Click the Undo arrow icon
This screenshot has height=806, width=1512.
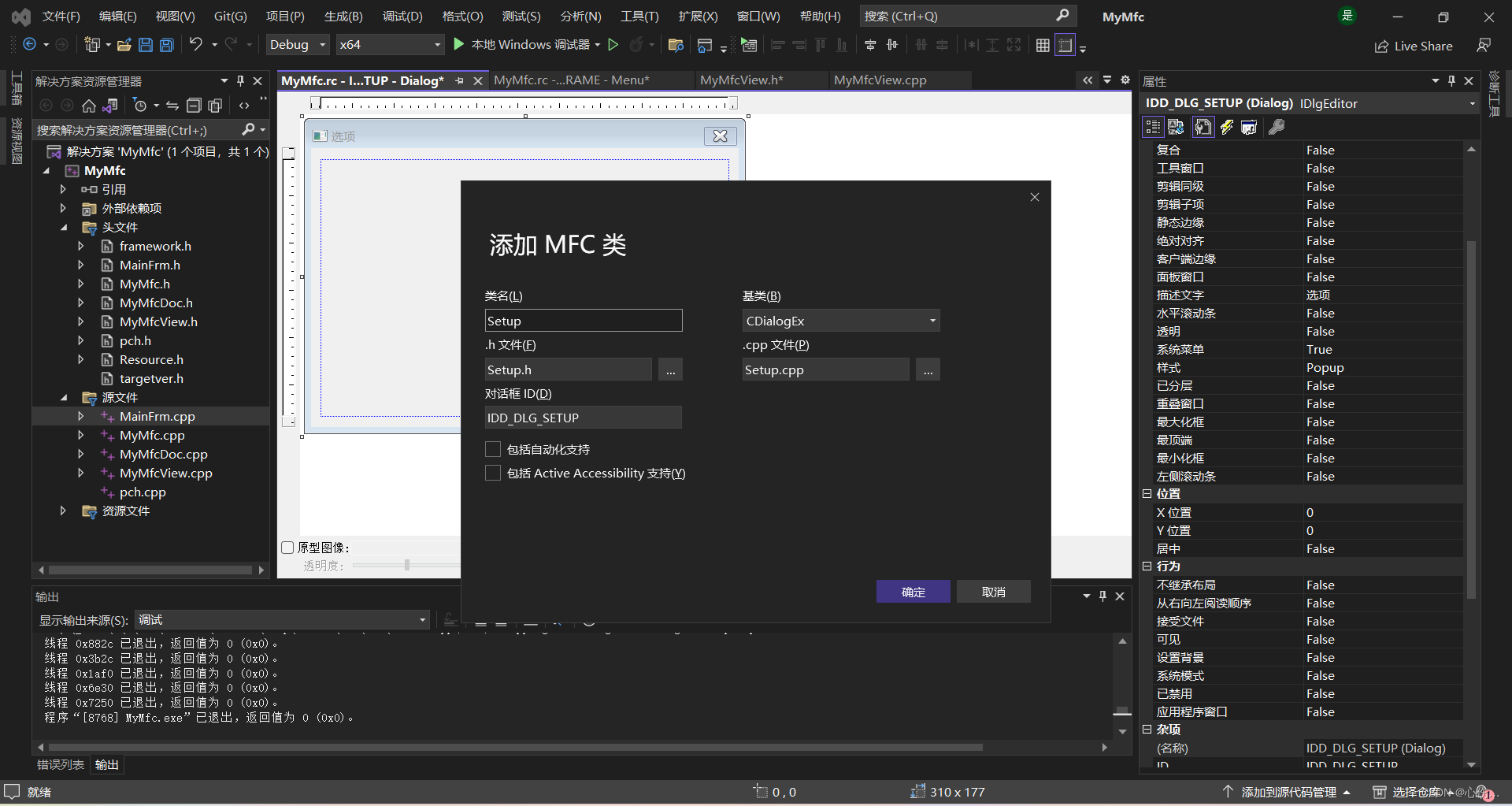coord(196,45)
